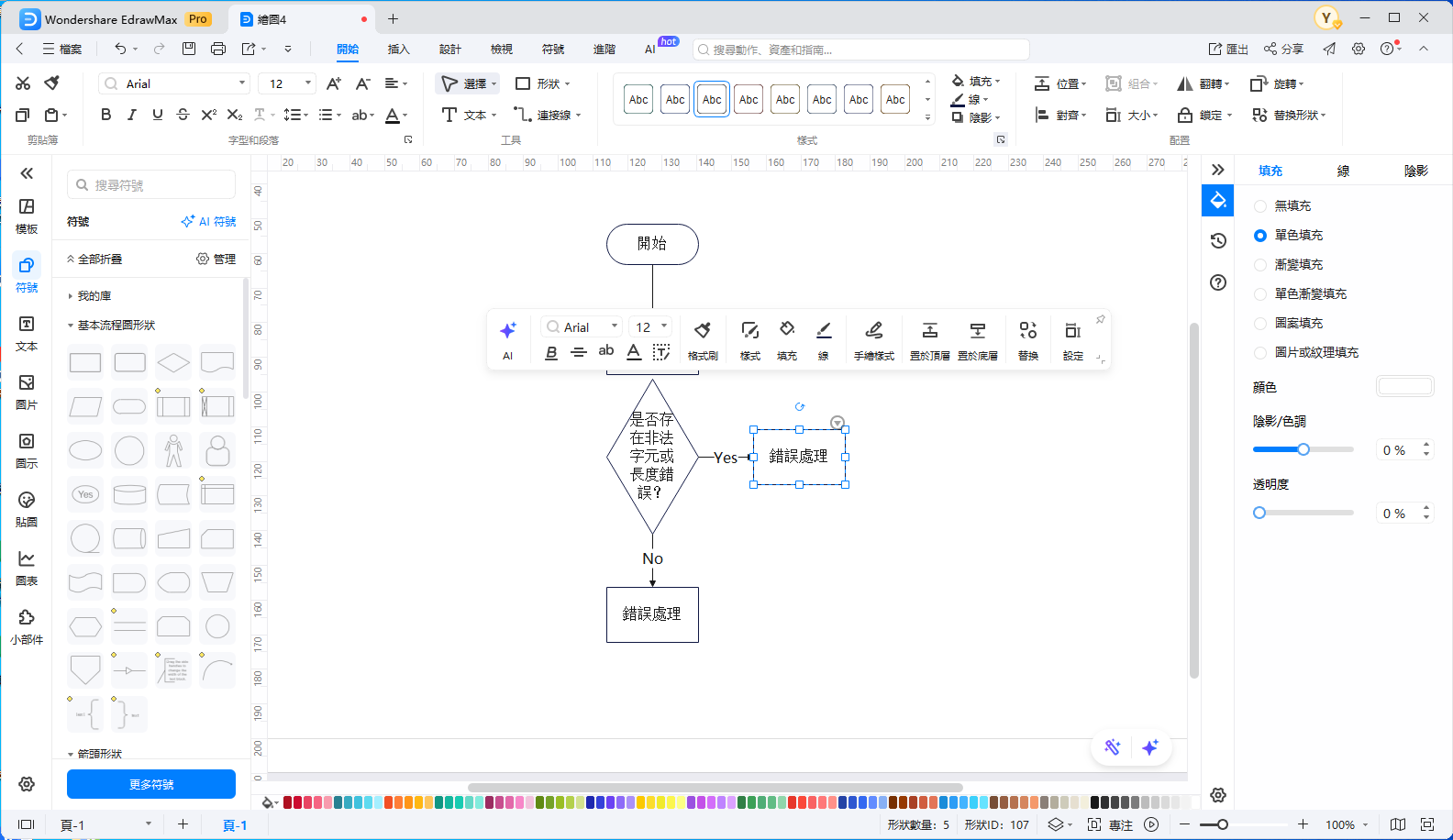Viewport: 1453px width, 840px height.
Task: Click the red swatch in color palette bar
Action: (288, 802)
